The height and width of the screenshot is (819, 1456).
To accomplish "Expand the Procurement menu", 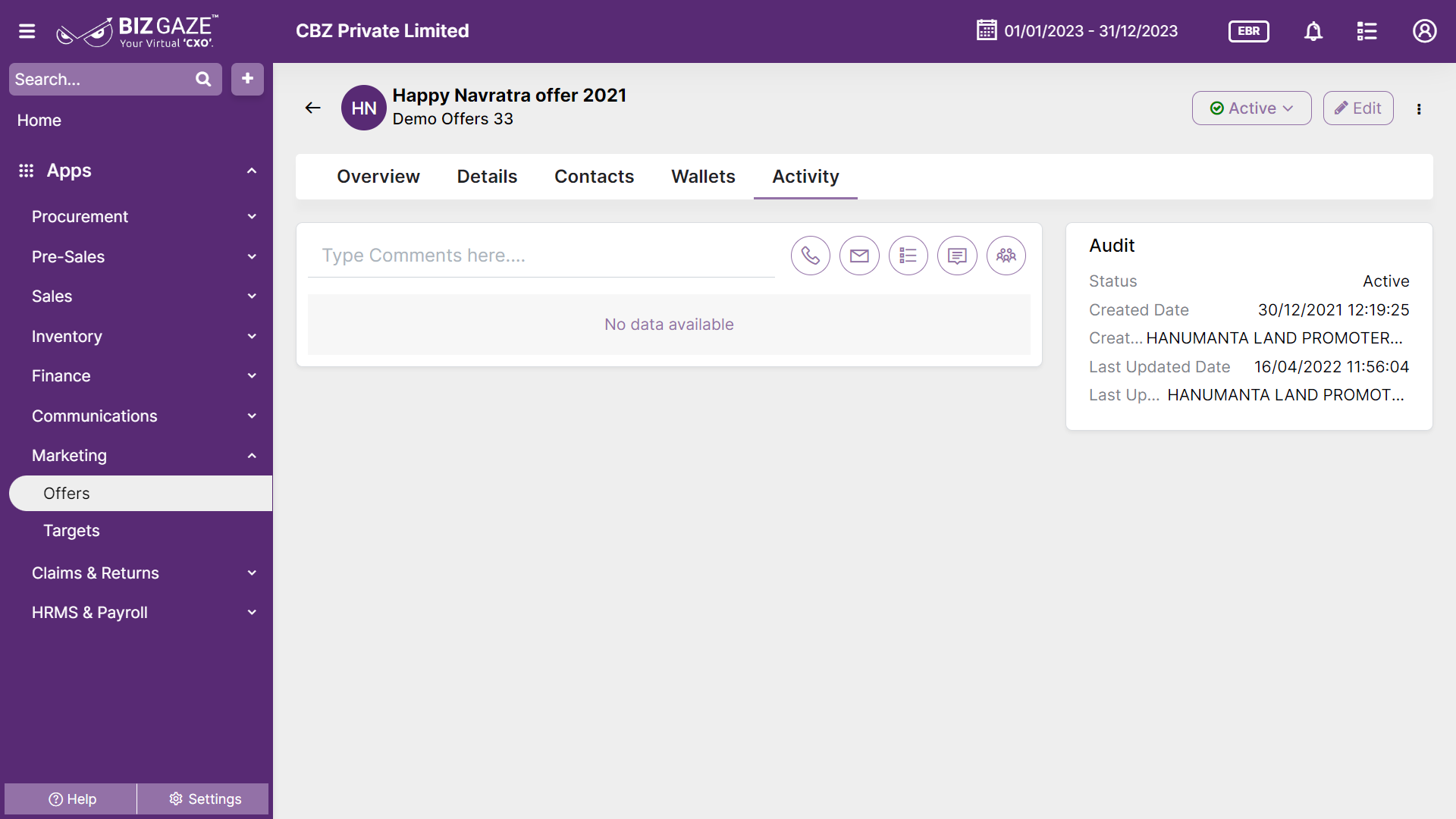I will (252, 217).
